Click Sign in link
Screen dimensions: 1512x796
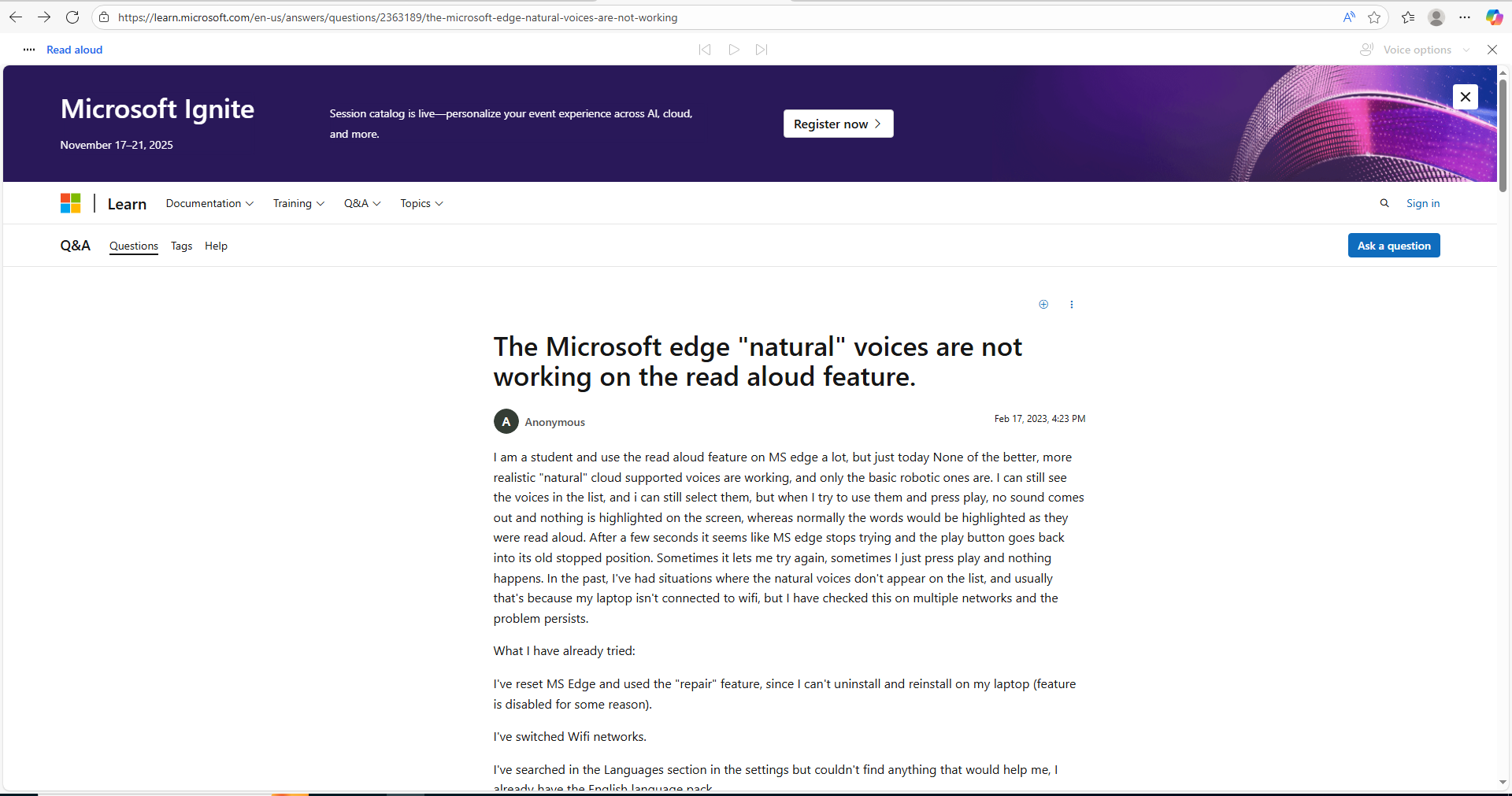tap(1423, 203)
